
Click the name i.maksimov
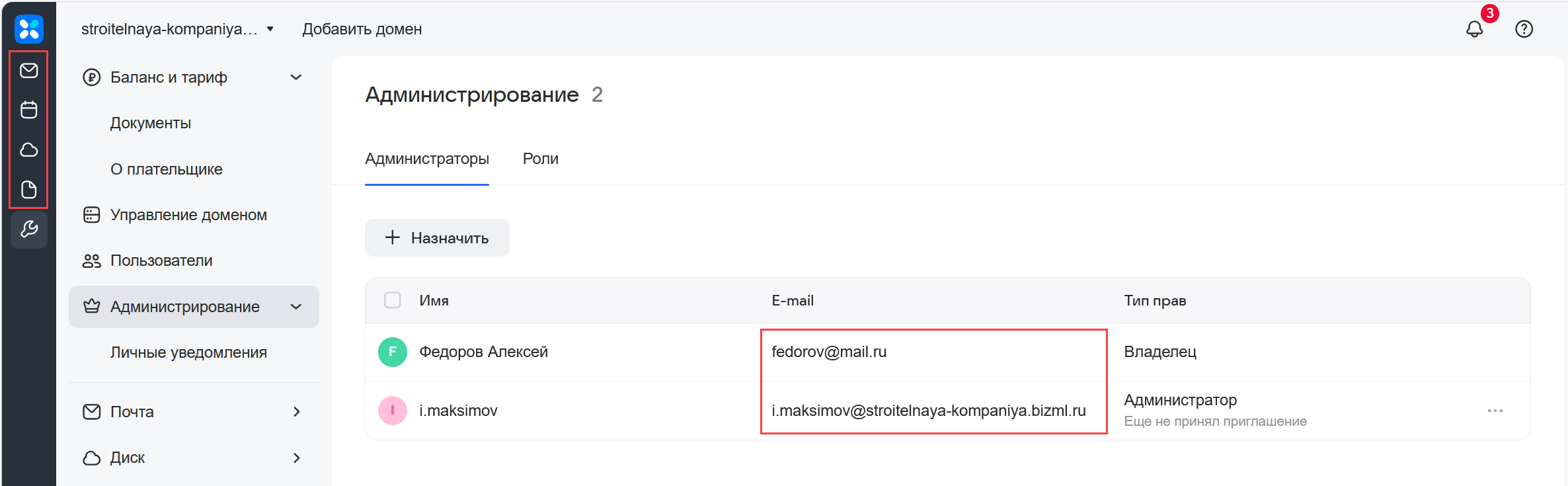coord(459,411)
